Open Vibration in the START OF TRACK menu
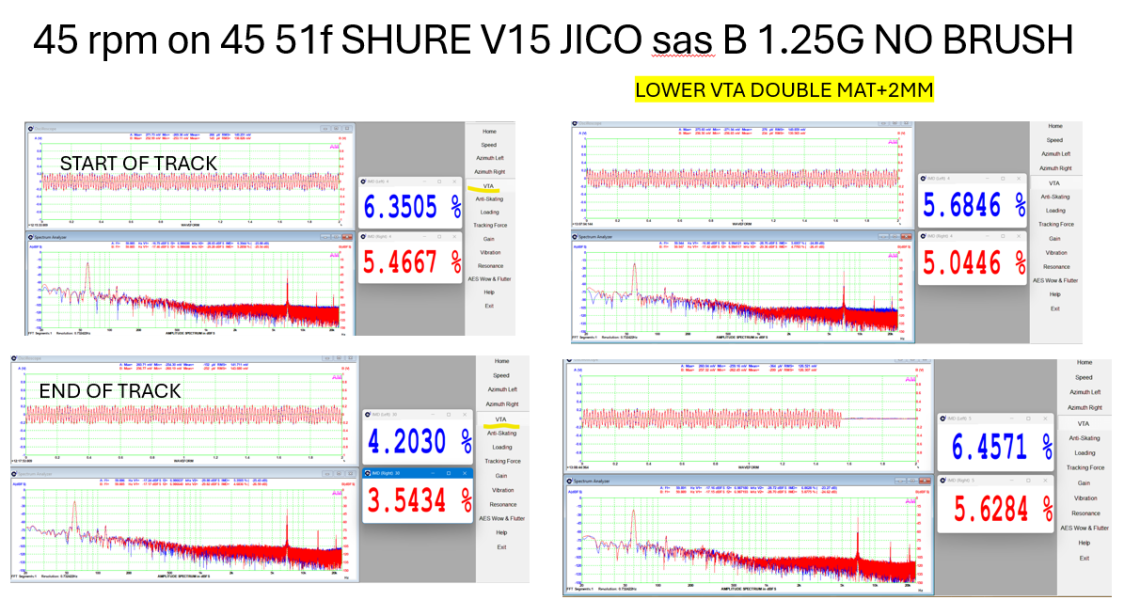The height and width of the screenshot is (600, 1140). [490, 252]
